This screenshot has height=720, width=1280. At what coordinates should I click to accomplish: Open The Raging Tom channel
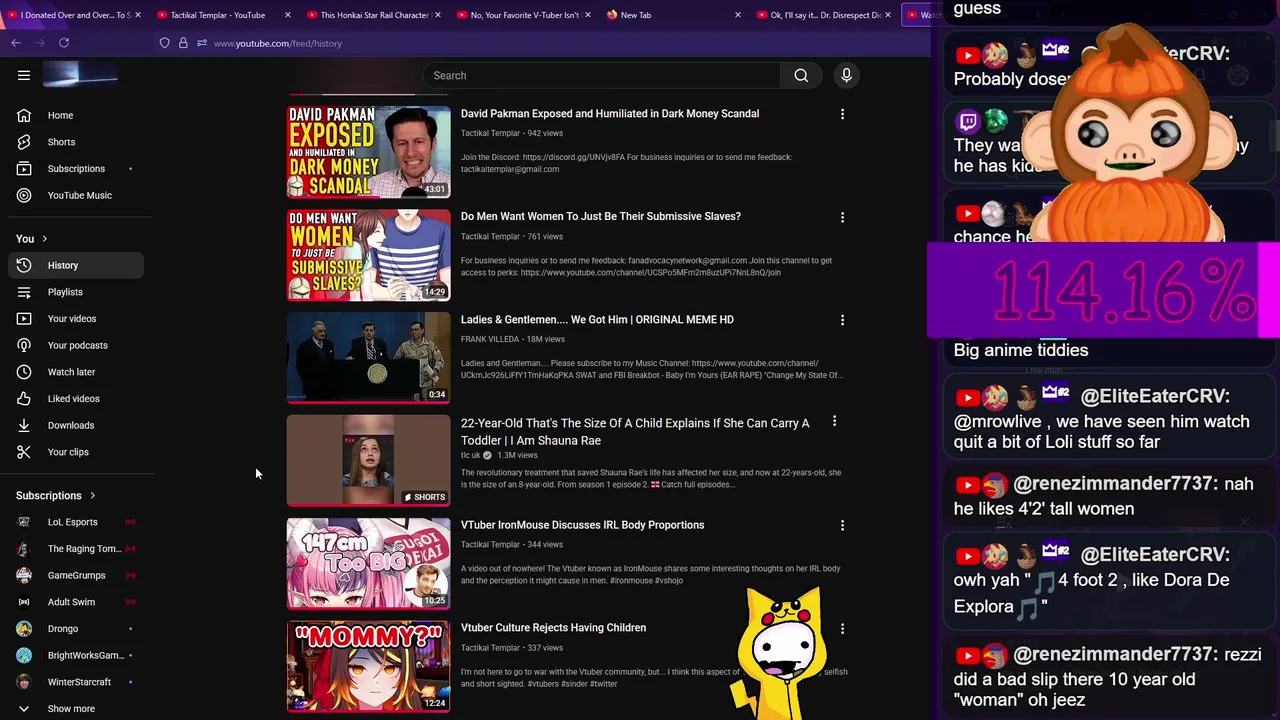(x=76, y=548)
